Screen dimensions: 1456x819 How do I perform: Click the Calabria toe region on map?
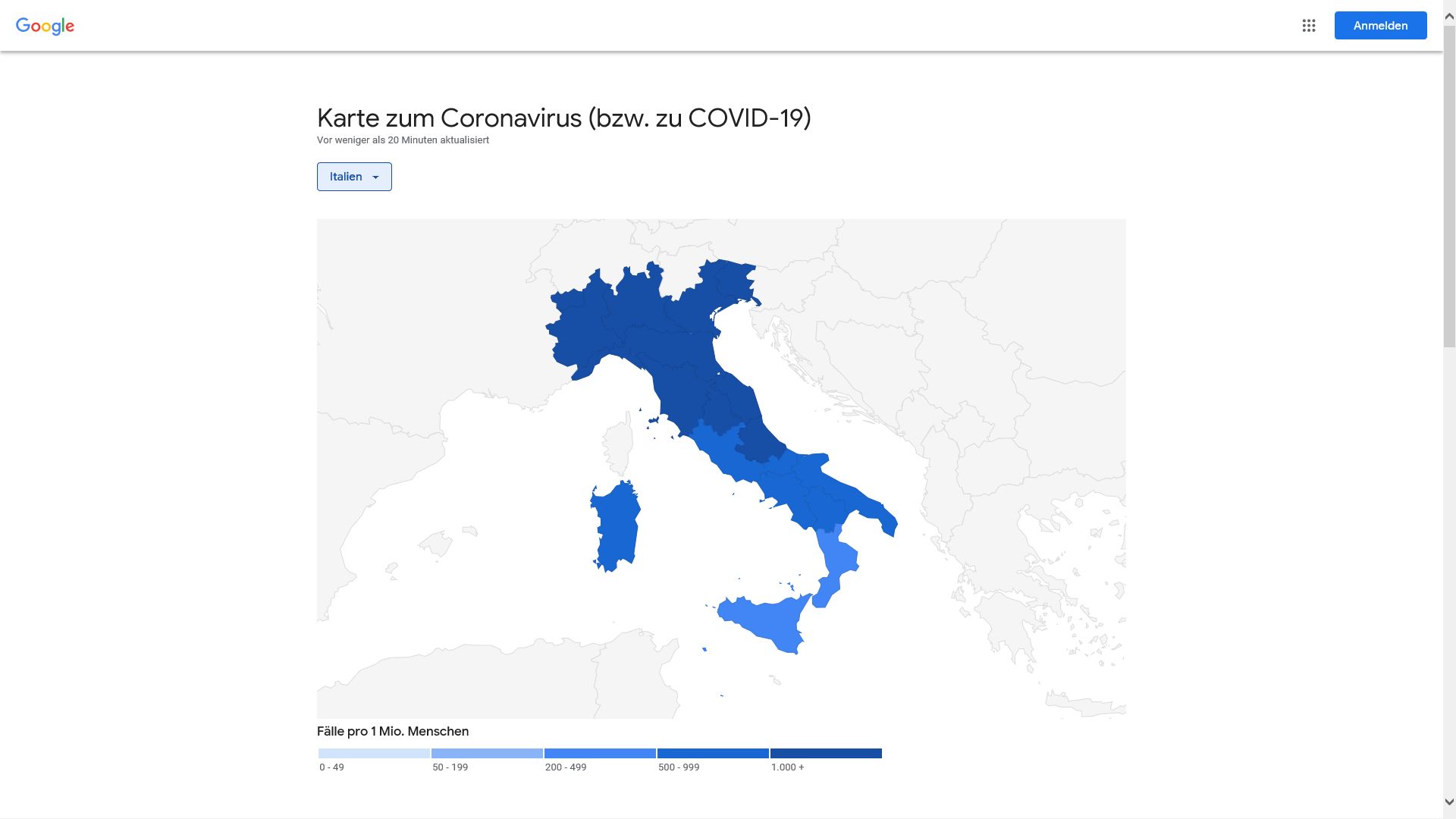click(x=836, y=563)
